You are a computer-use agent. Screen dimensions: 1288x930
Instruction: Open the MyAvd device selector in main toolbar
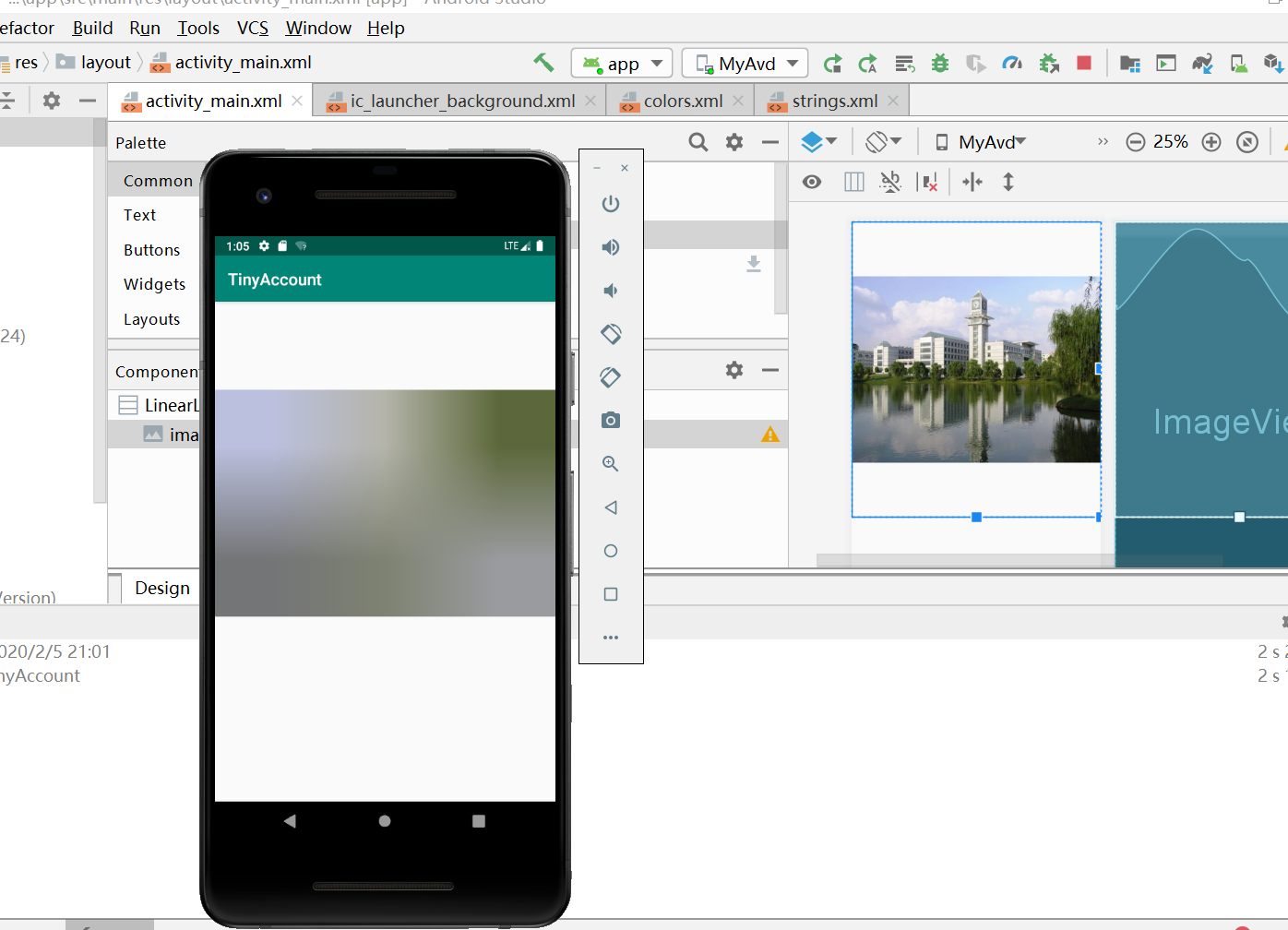click(745, 64)
